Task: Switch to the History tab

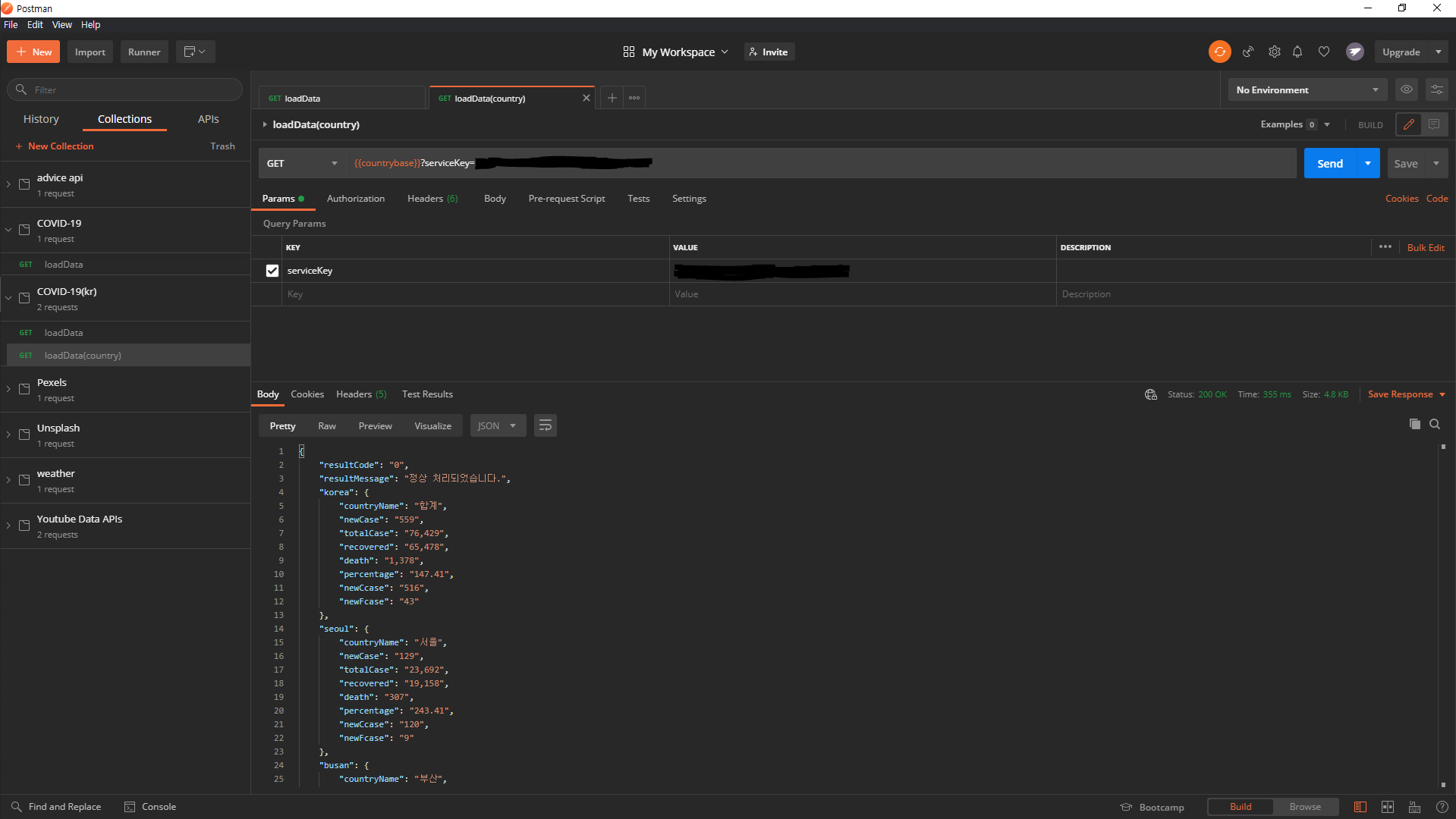Action: (x=41, y=119)
